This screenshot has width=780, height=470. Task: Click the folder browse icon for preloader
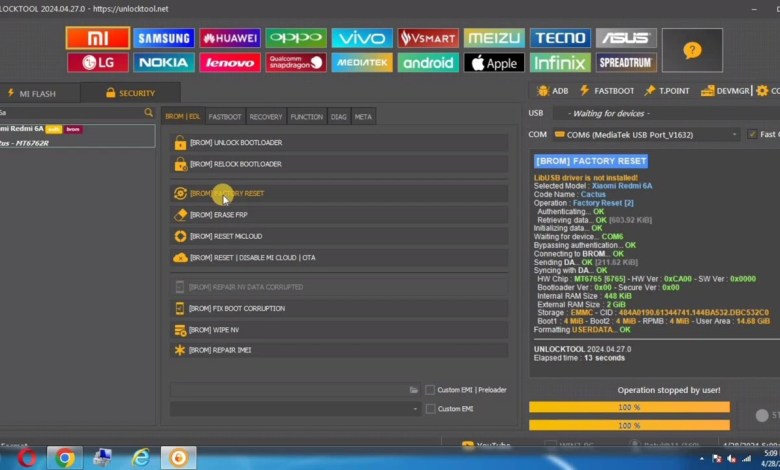click(x=413, y=390)
